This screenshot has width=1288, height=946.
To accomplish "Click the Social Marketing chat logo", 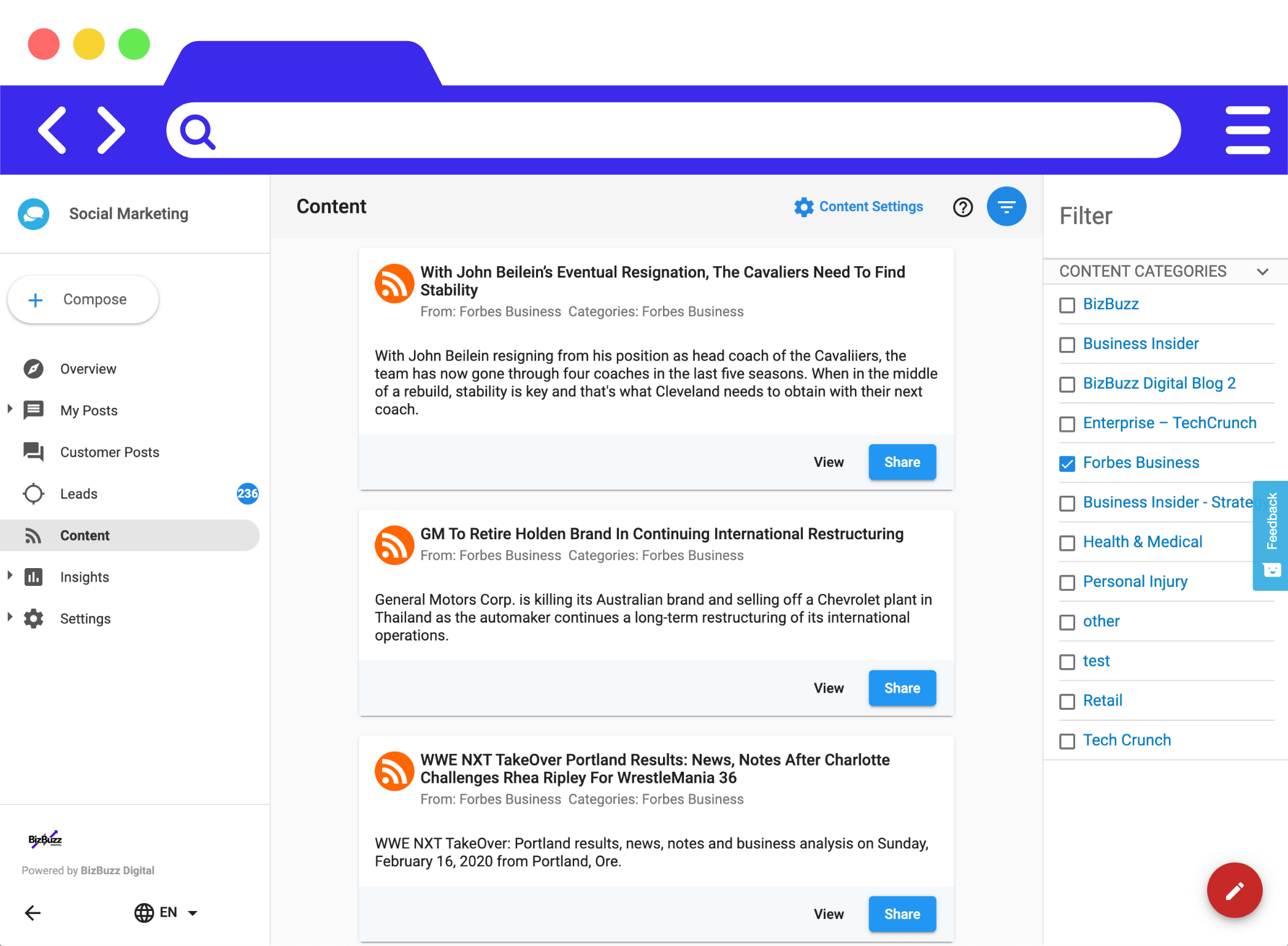I will click(34, 213).
